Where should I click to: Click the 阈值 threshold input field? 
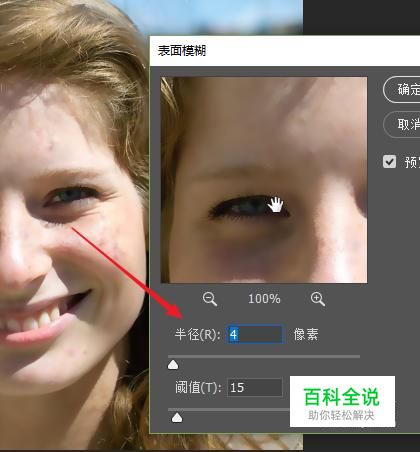click(x=255, y=387)
